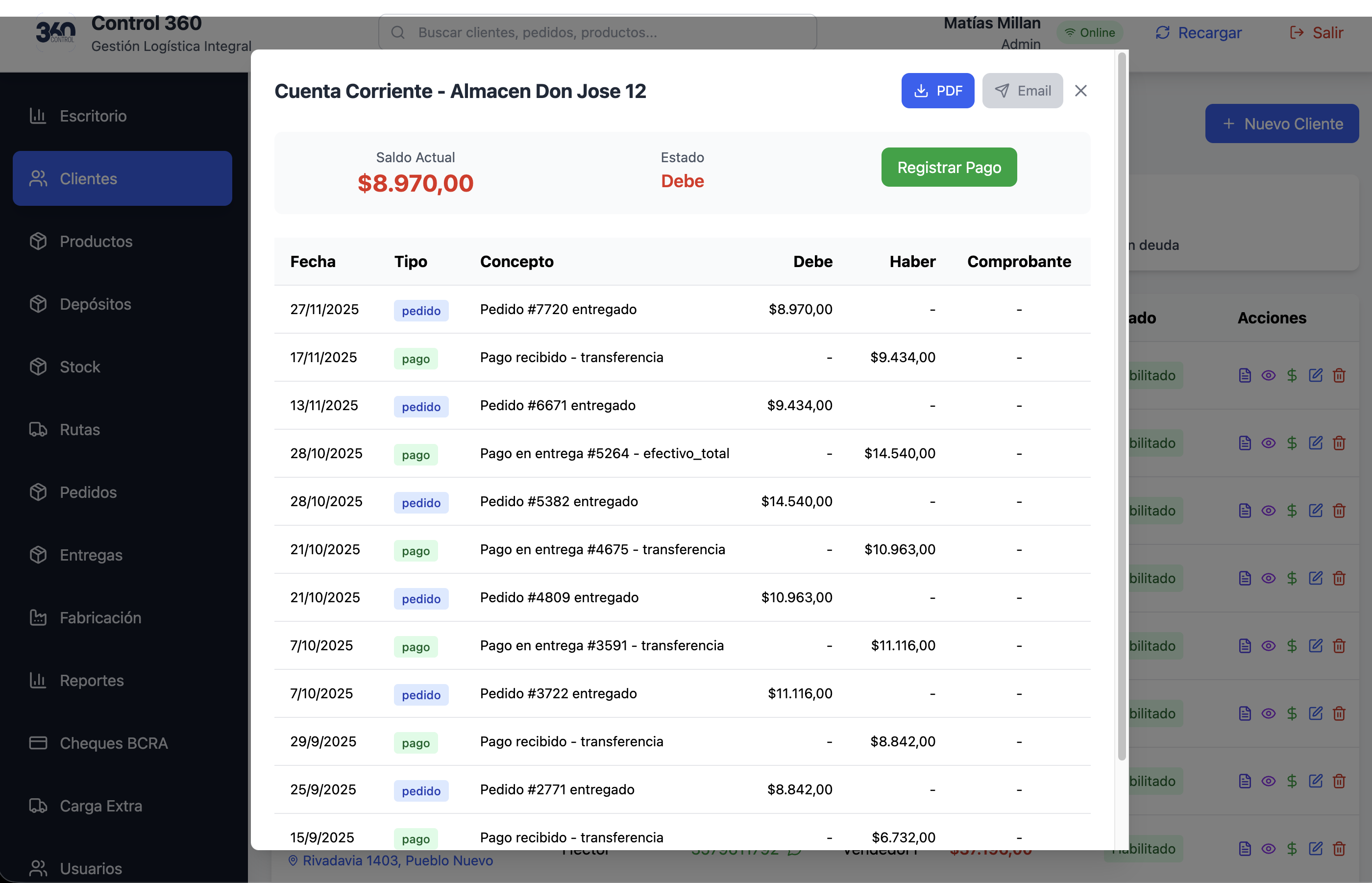Open Fabricación factory icon menu
The height and width of the screenshot is (883, 1372).
tap(38, 617)
